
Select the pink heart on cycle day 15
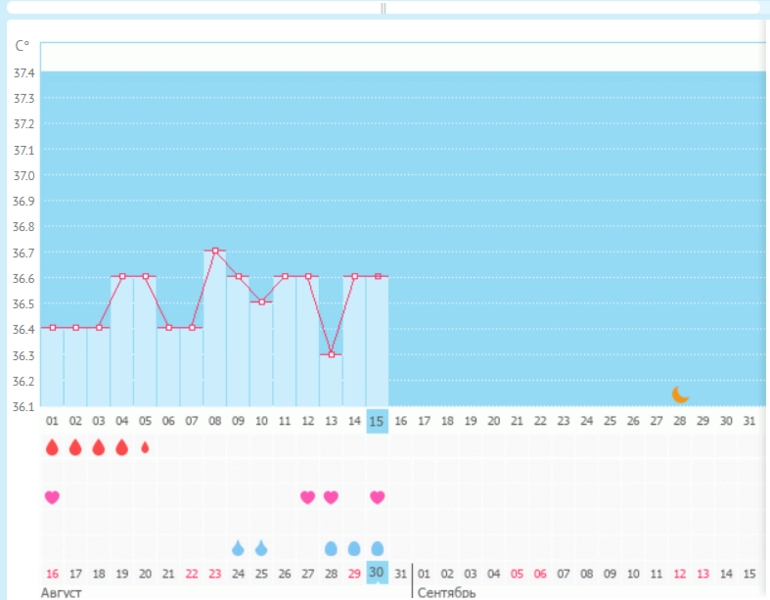(377, 497)
